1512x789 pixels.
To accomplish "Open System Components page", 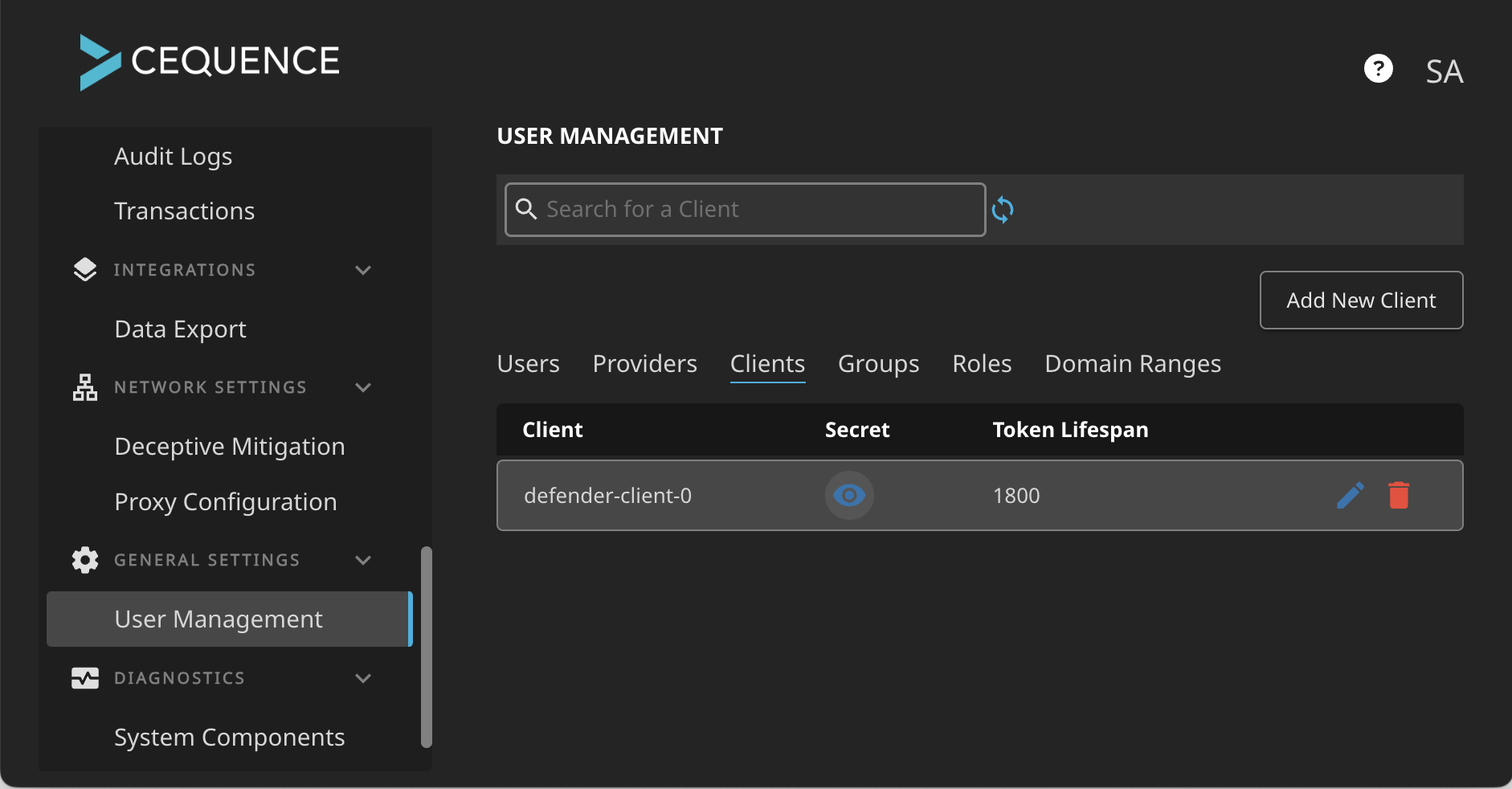I will pyautogui.click(x=230, y=738).
